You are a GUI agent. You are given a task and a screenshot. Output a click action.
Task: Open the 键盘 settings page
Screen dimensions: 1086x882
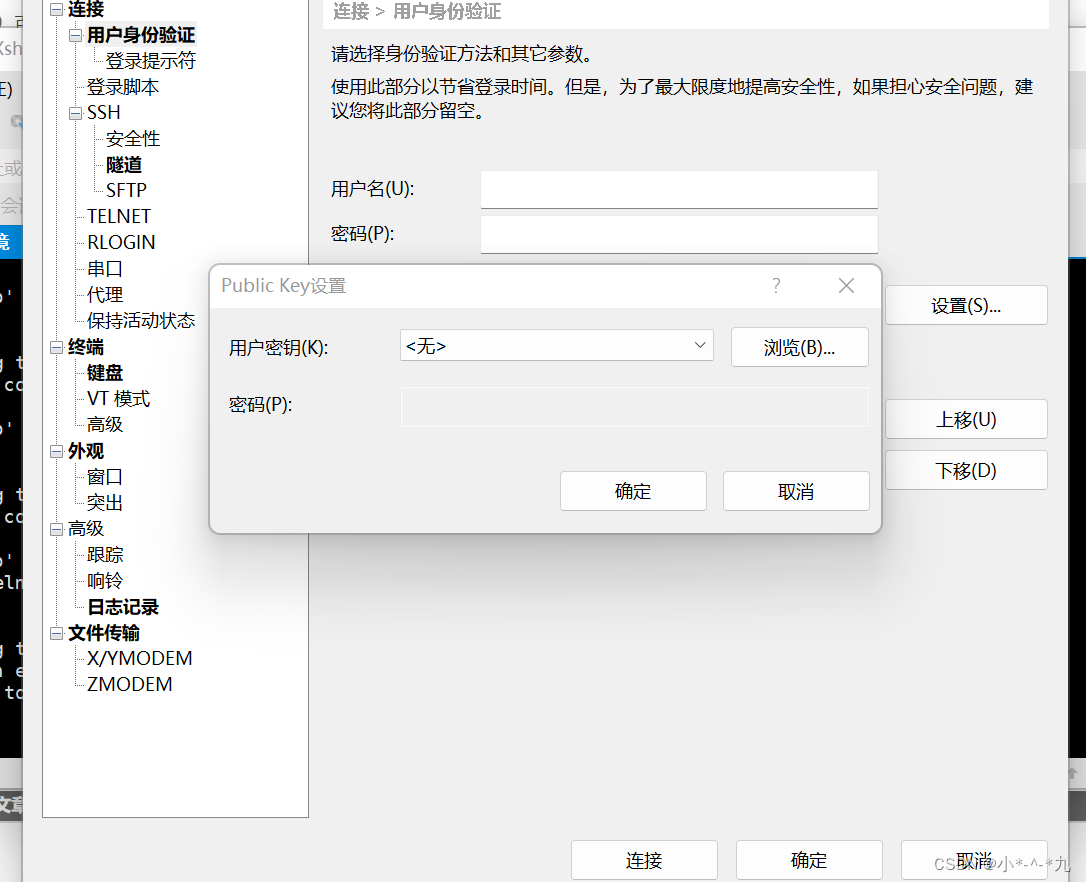point(103,372)
